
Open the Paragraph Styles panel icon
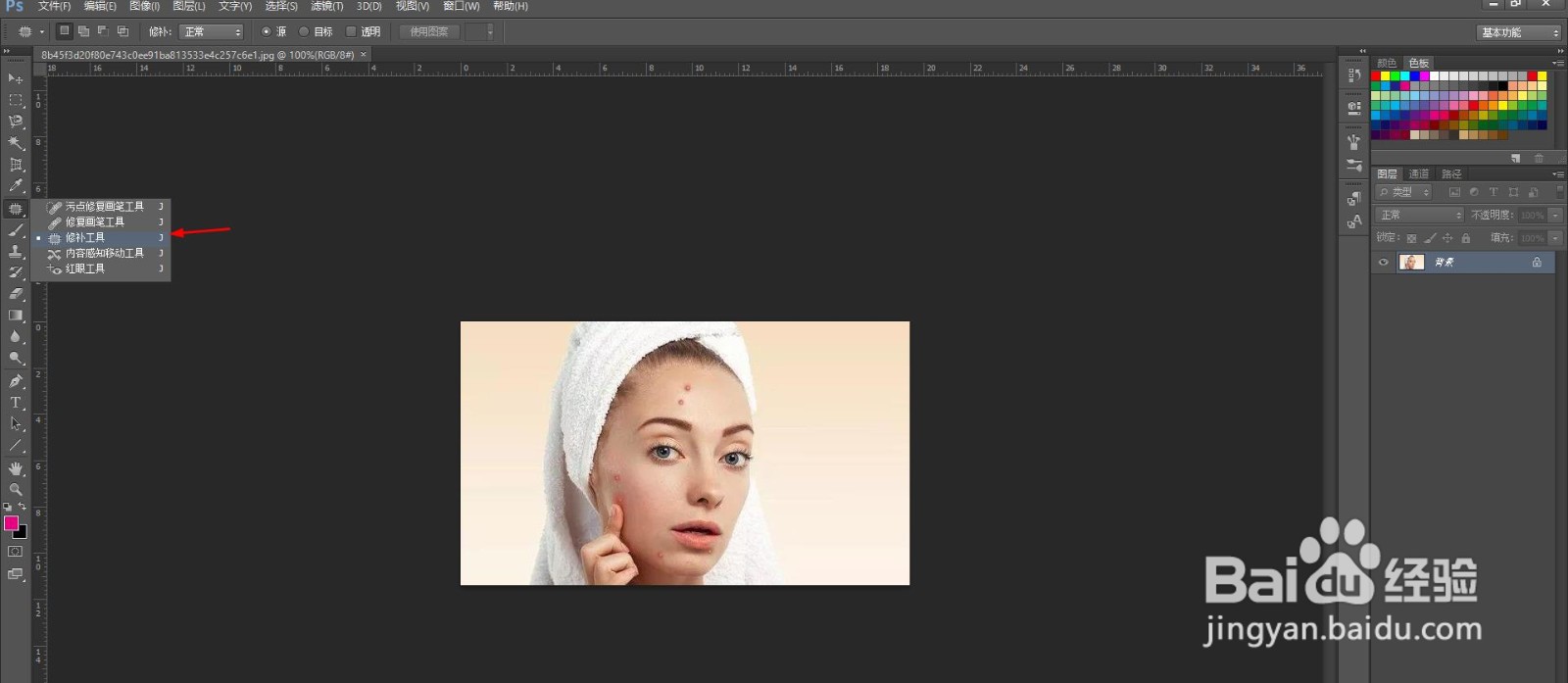[1354, 199]
